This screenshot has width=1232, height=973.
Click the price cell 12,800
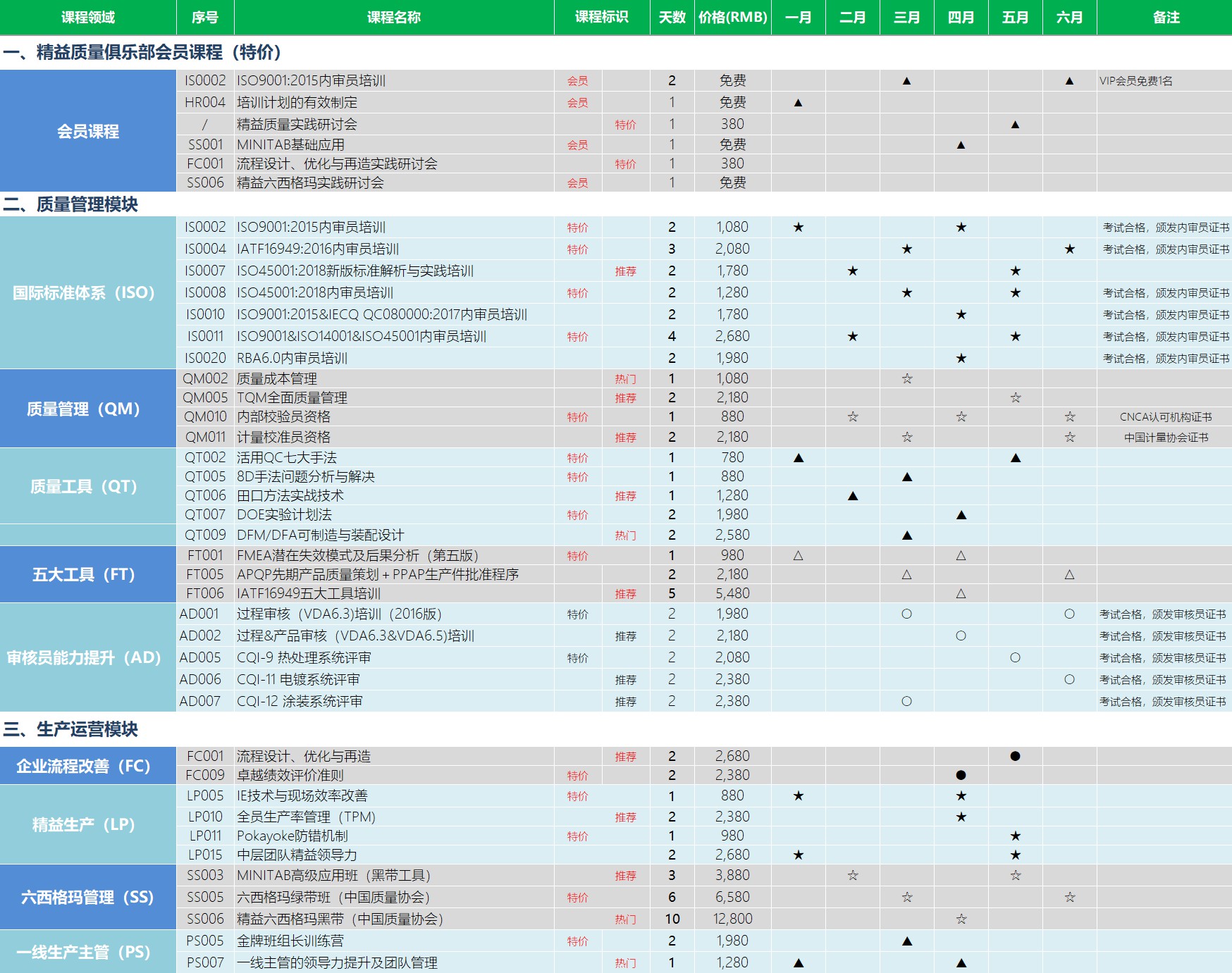(x=733, y=919)
